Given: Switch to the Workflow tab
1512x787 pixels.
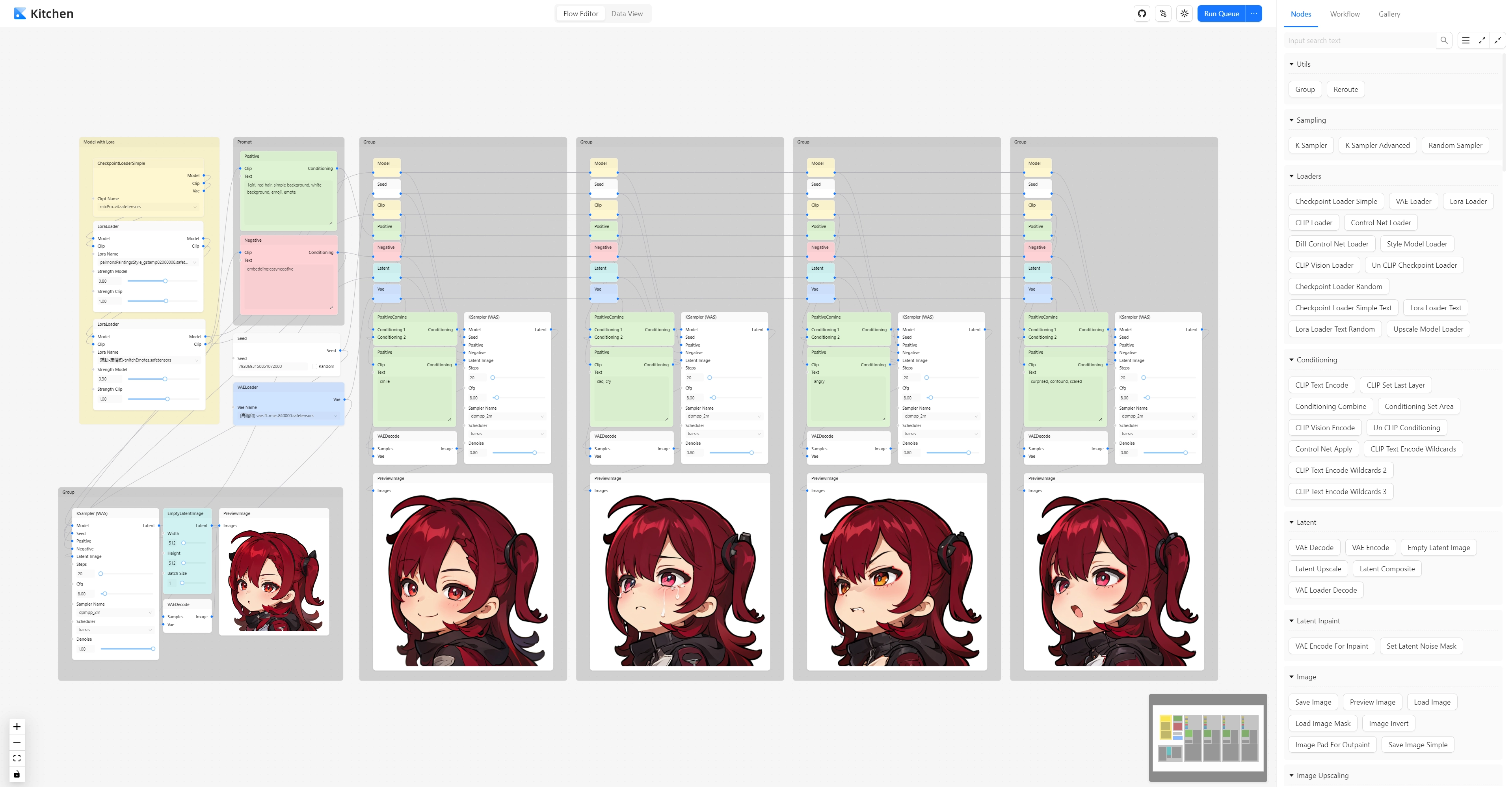Looking at the screenshot, I should [x=1344, y=14].
